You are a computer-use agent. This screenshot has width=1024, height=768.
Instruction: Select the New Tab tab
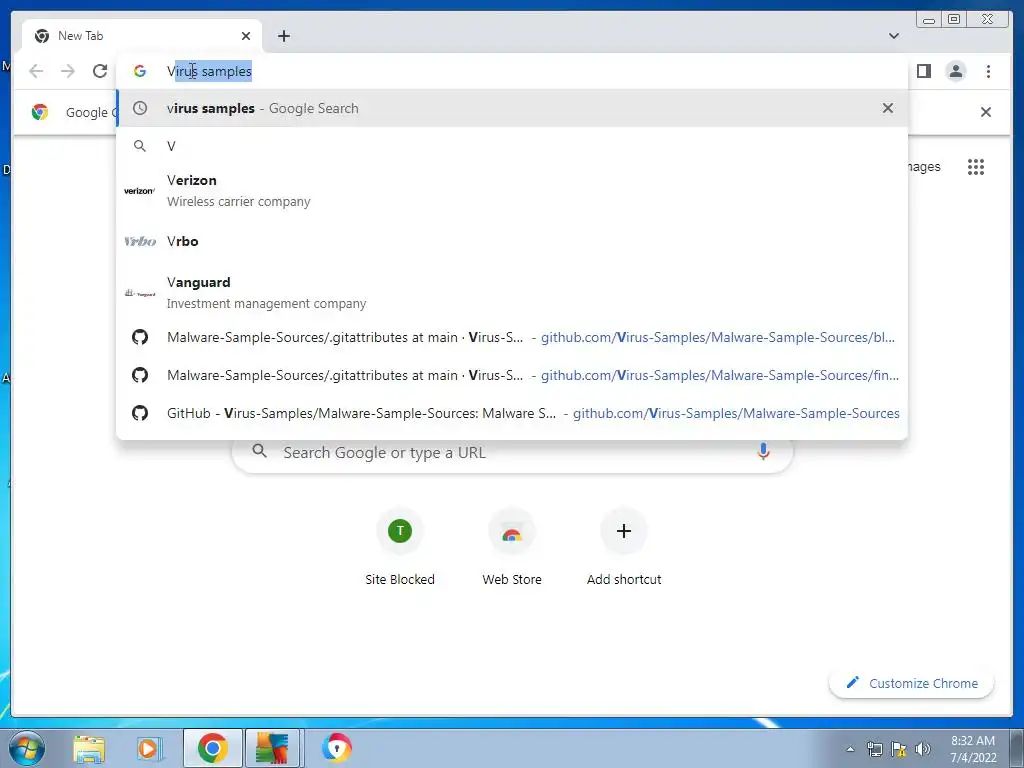pyautogui.click(x=142, y=36)
